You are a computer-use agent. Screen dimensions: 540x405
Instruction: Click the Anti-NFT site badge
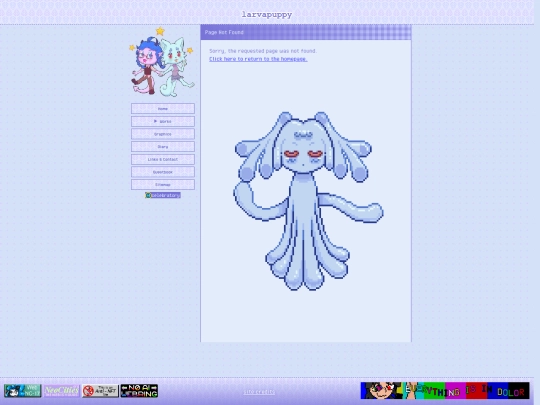(100, 391)
